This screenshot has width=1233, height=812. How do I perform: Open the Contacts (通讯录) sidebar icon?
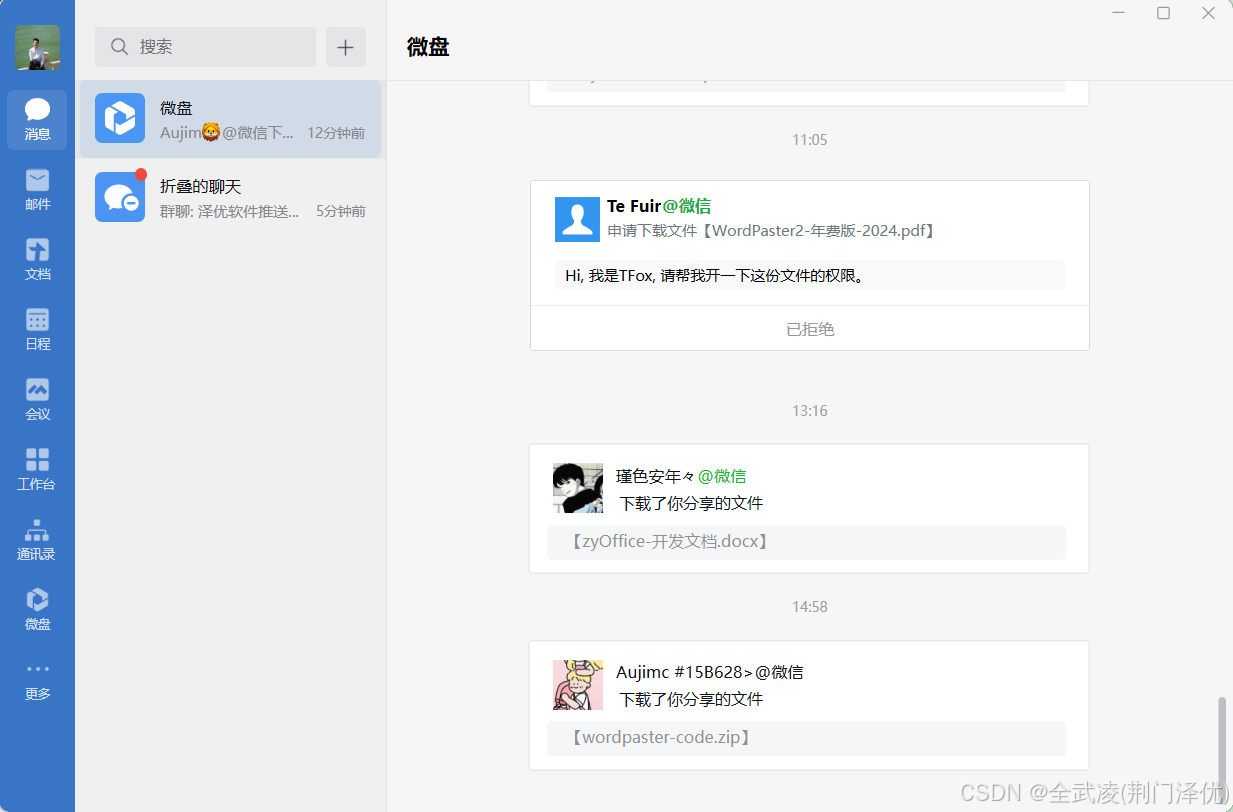pyautogui.click(x=37, y=539)
